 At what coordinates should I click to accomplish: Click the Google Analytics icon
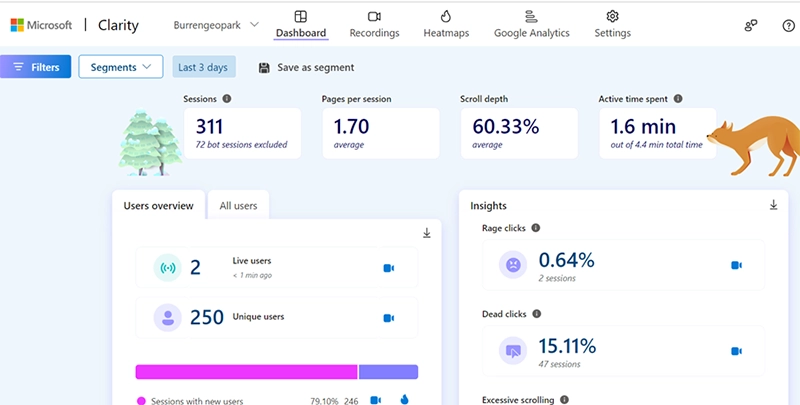tap(531, 16)
